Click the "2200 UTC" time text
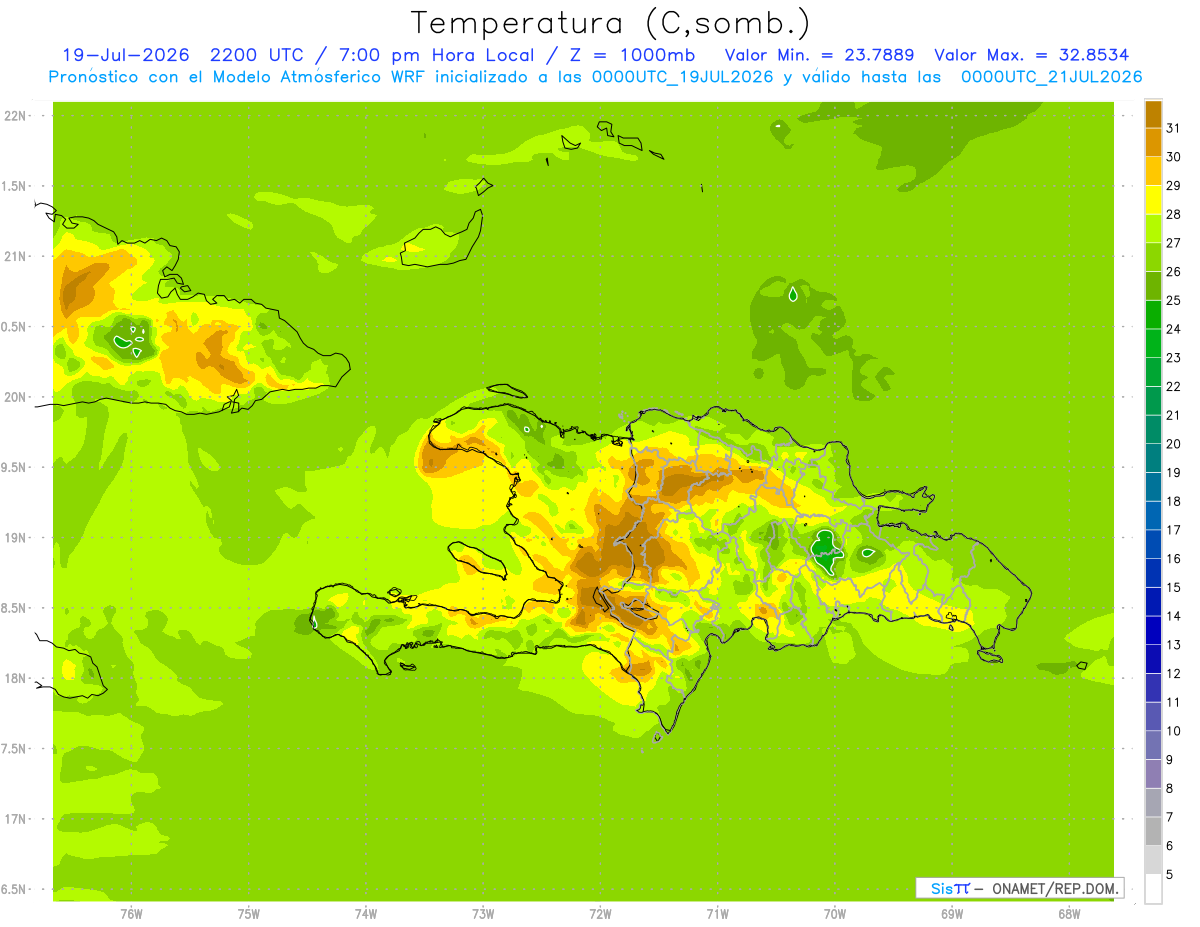The width and height of the screenshot is (1200, 927). (260, 55)
